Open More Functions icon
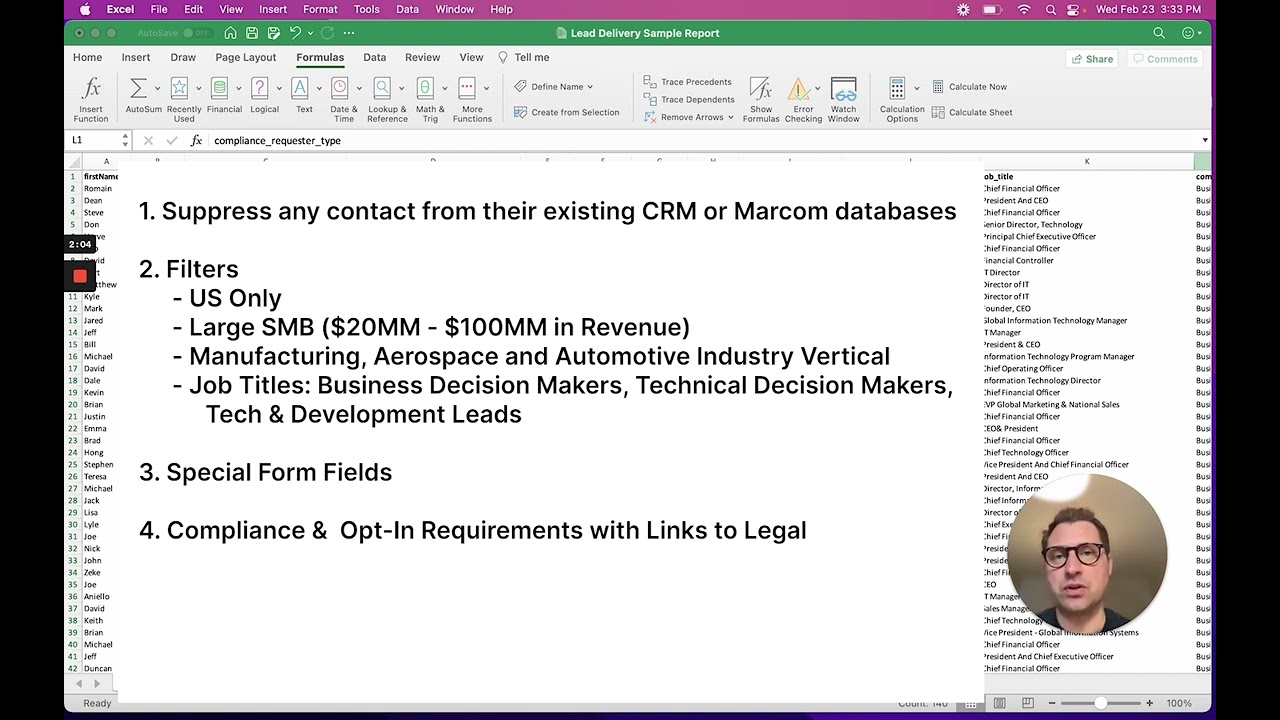The height and width of the screenshot is (720, 1280). click(x=467, y=89)
